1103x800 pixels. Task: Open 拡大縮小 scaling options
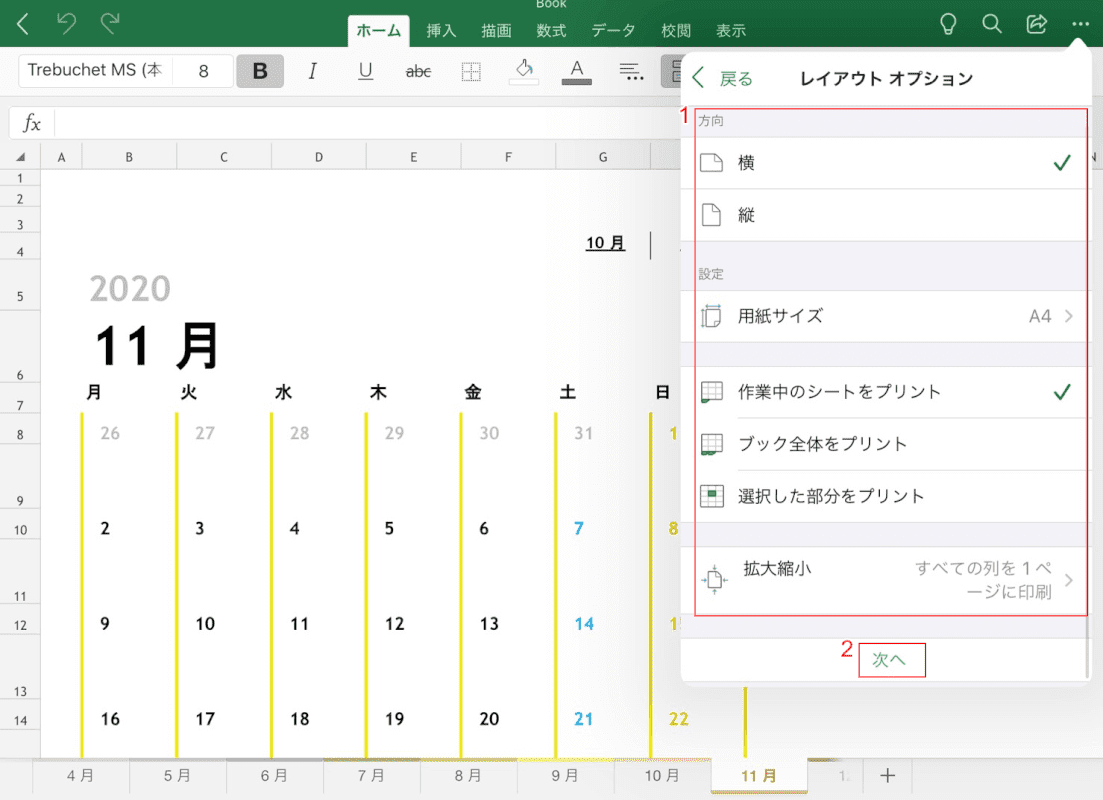887,580
